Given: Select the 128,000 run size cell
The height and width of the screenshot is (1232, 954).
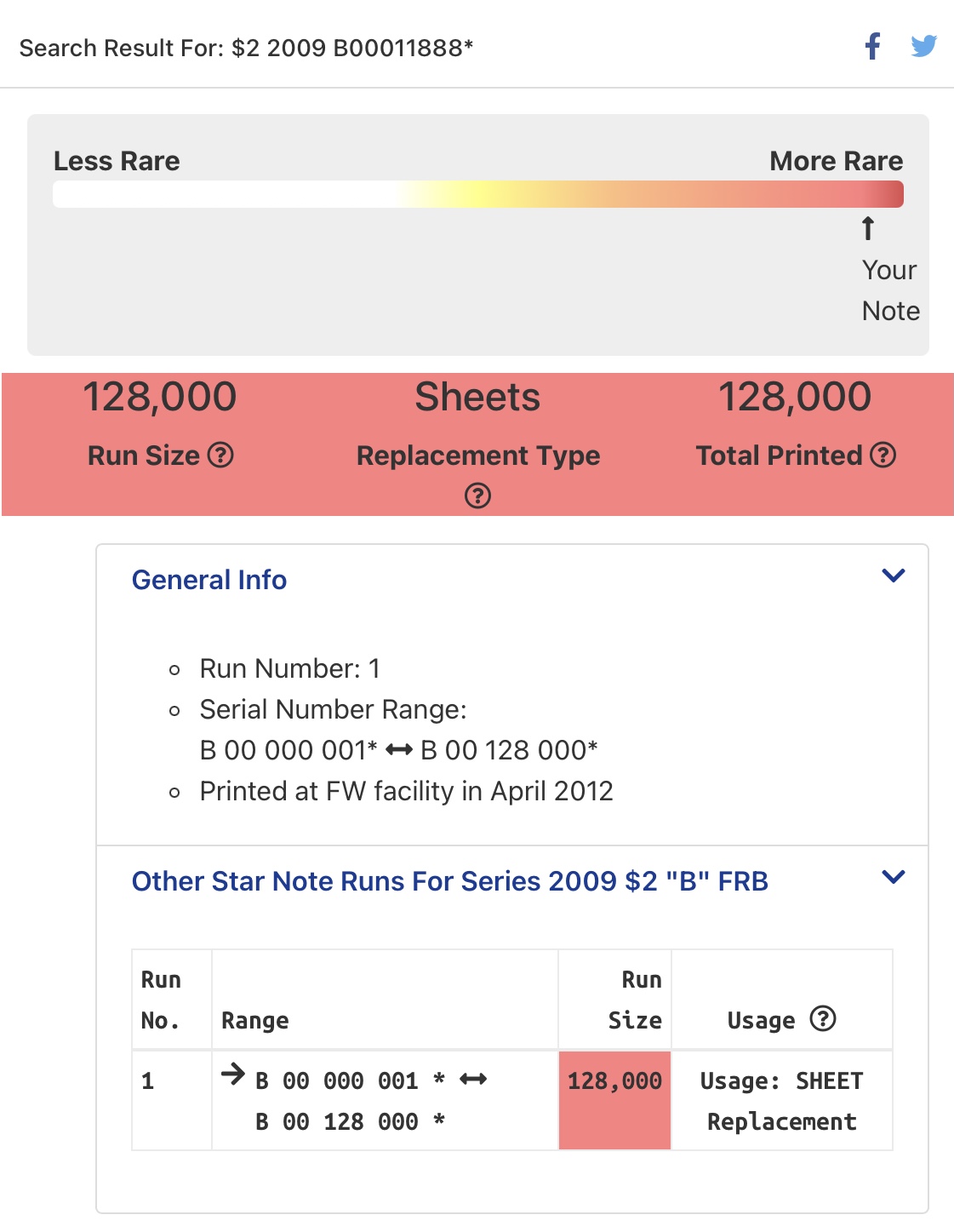Looking at the screenshot, I should click(615, 1101).
